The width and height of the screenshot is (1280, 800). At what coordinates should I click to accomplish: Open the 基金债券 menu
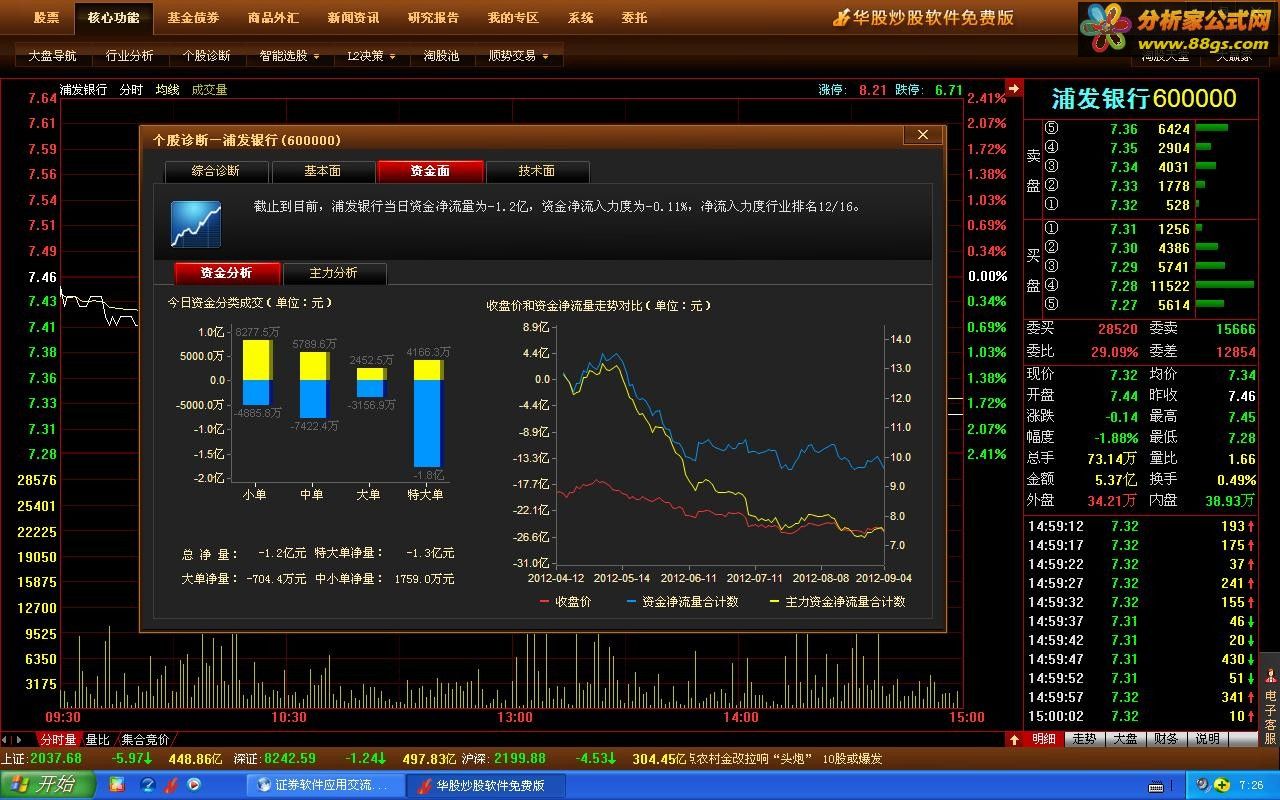pos(193,18)
